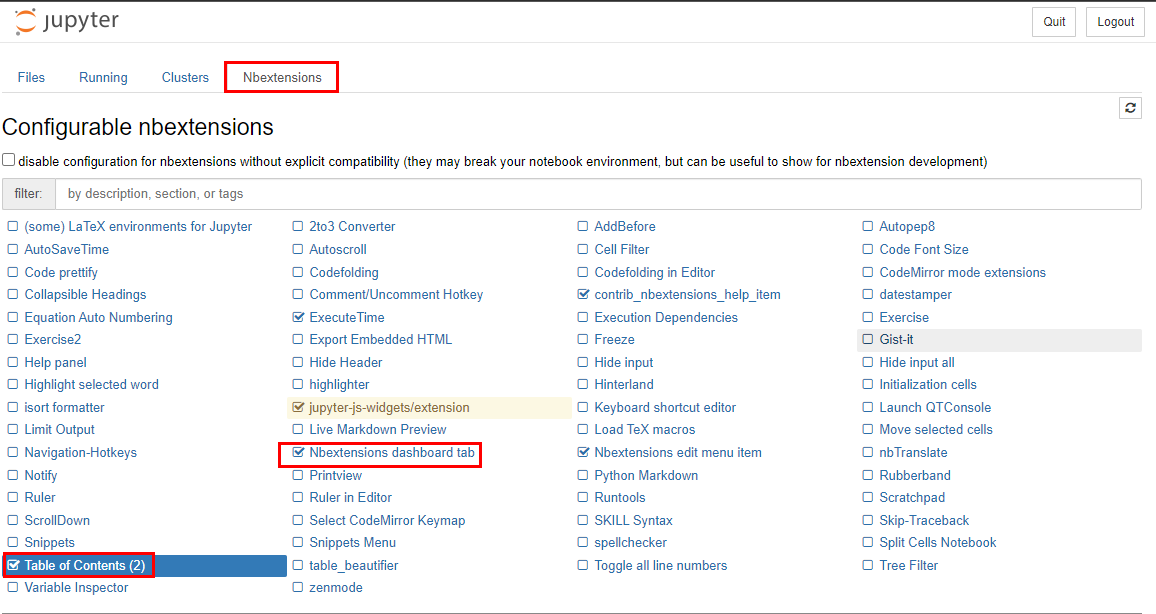Select Comment/Uncomment Hotkey extension
Viewport: 1156px width, 614px height.
(x=397, y=294)
